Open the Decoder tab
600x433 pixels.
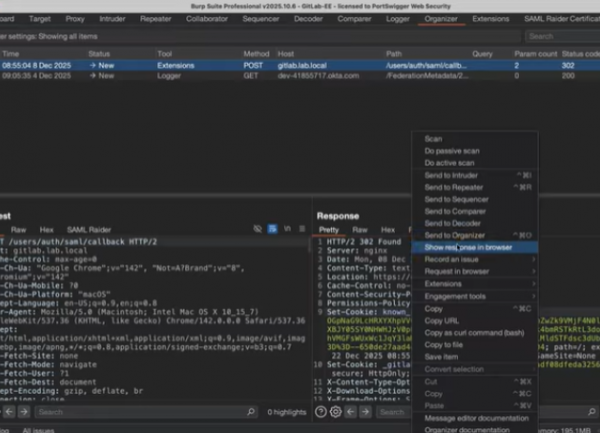(x=308, y=19)
